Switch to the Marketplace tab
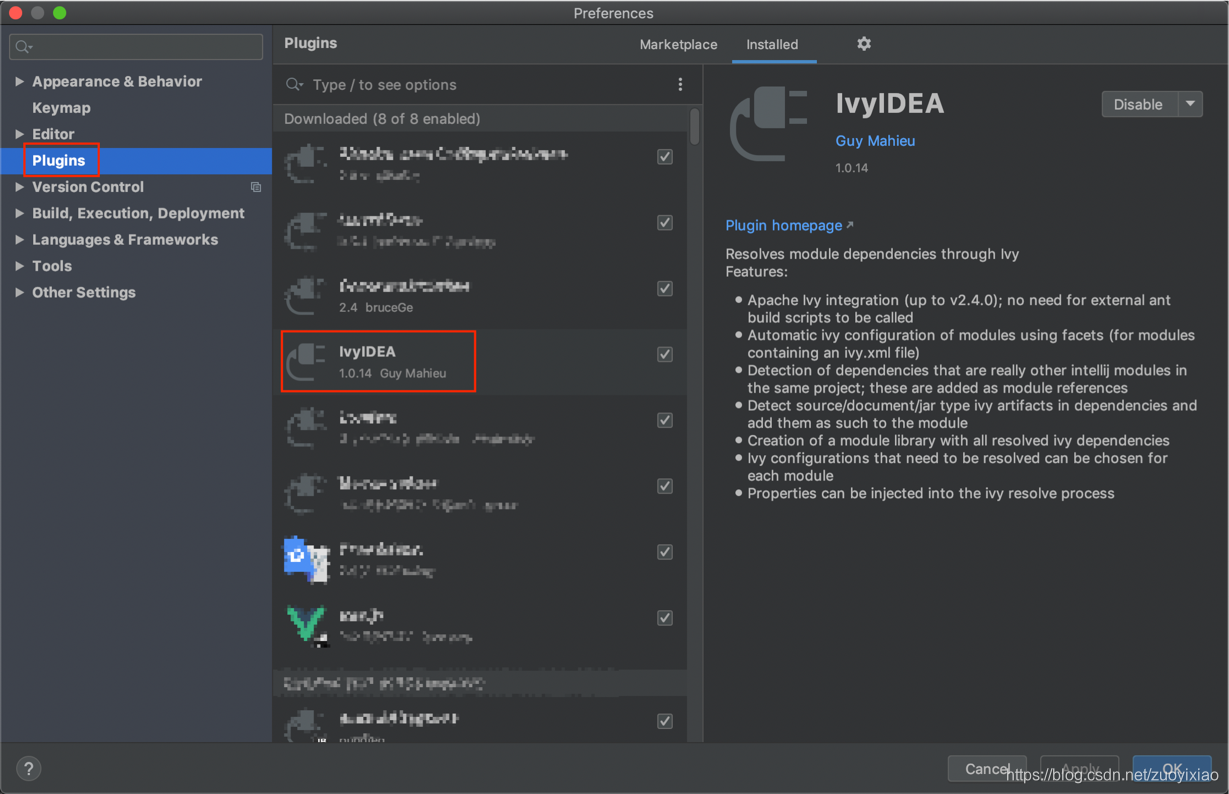1229x794 pixels. coord(678,44)
